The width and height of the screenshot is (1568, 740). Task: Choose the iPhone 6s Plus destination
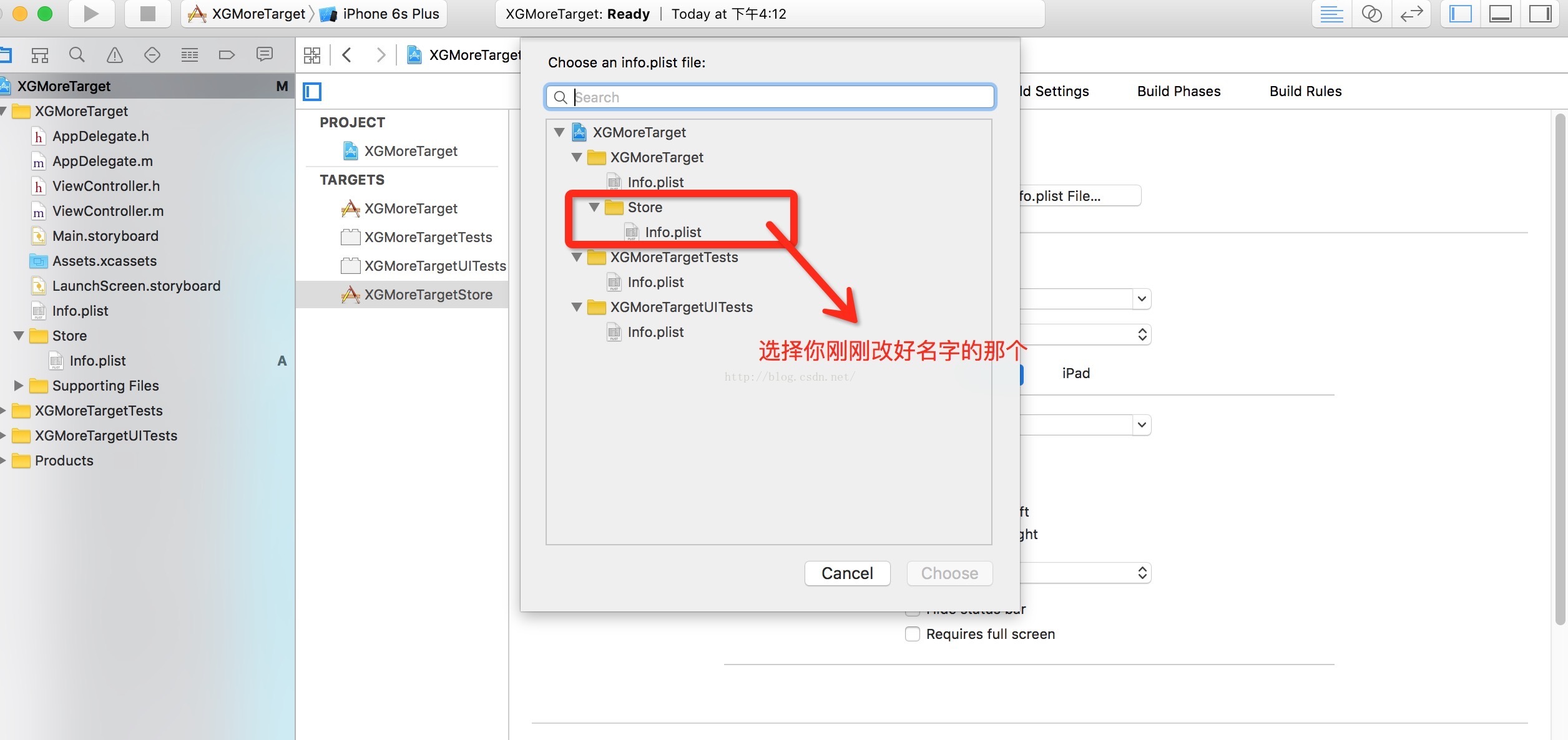coord(380,14)
